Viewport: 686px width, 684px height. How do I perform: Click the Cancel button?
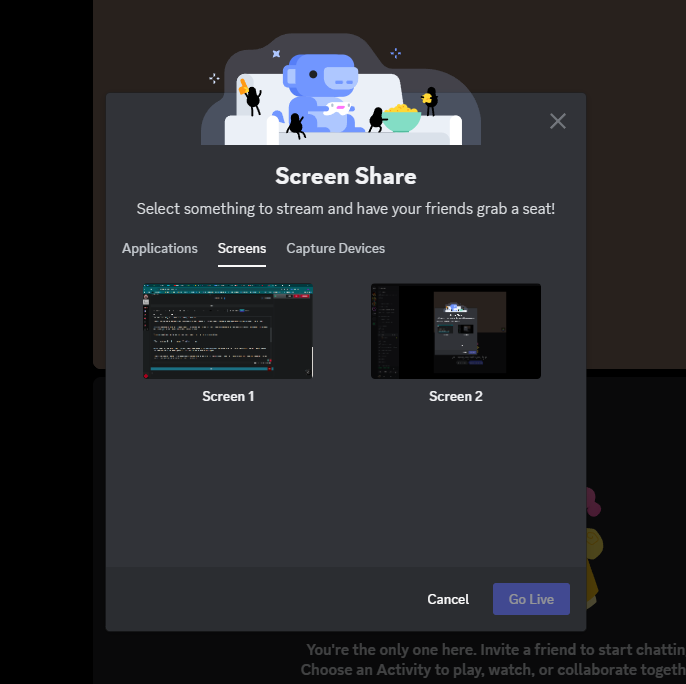(x=448, y=599)
